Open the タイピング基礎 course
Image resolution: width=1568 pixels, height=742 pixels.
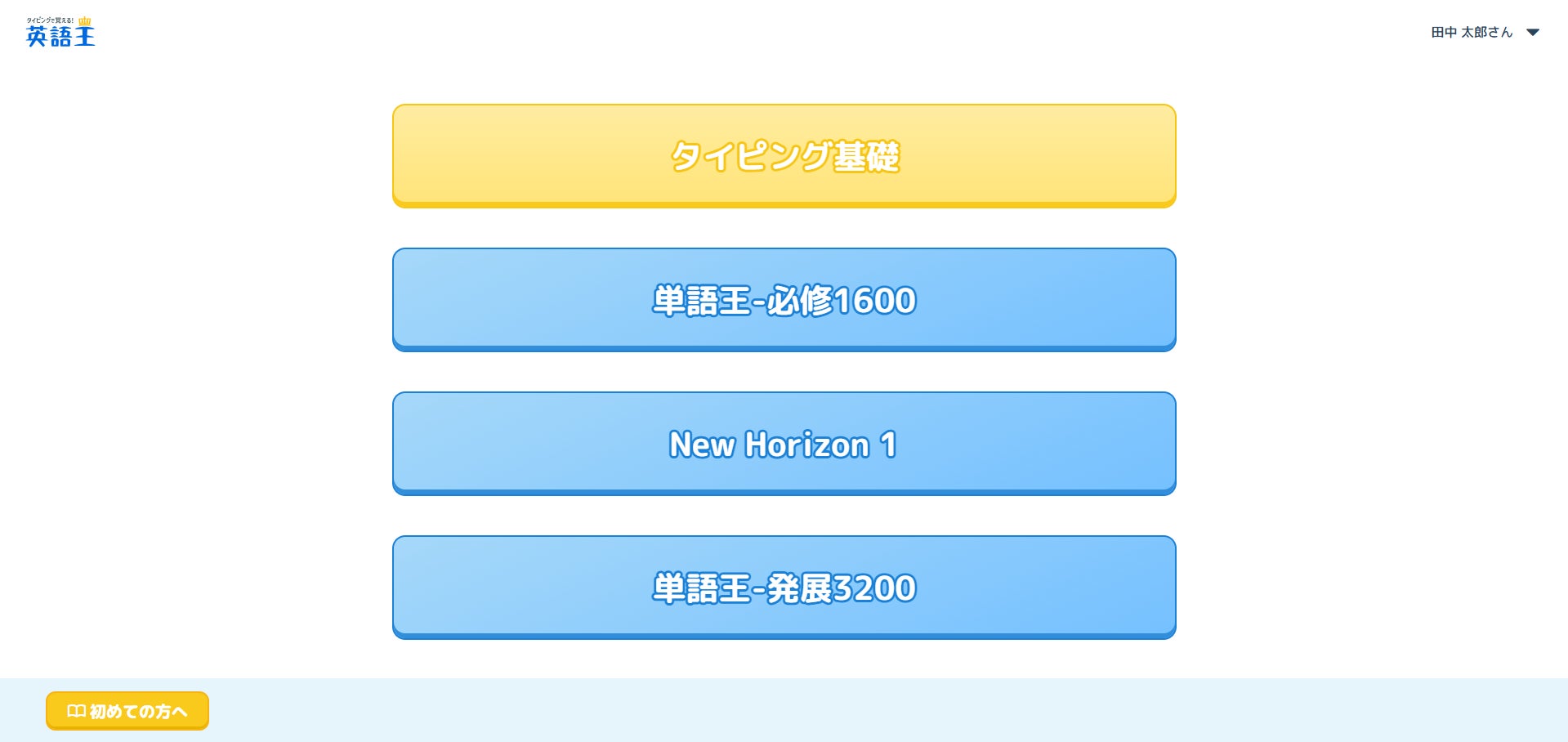pos(784,155)
